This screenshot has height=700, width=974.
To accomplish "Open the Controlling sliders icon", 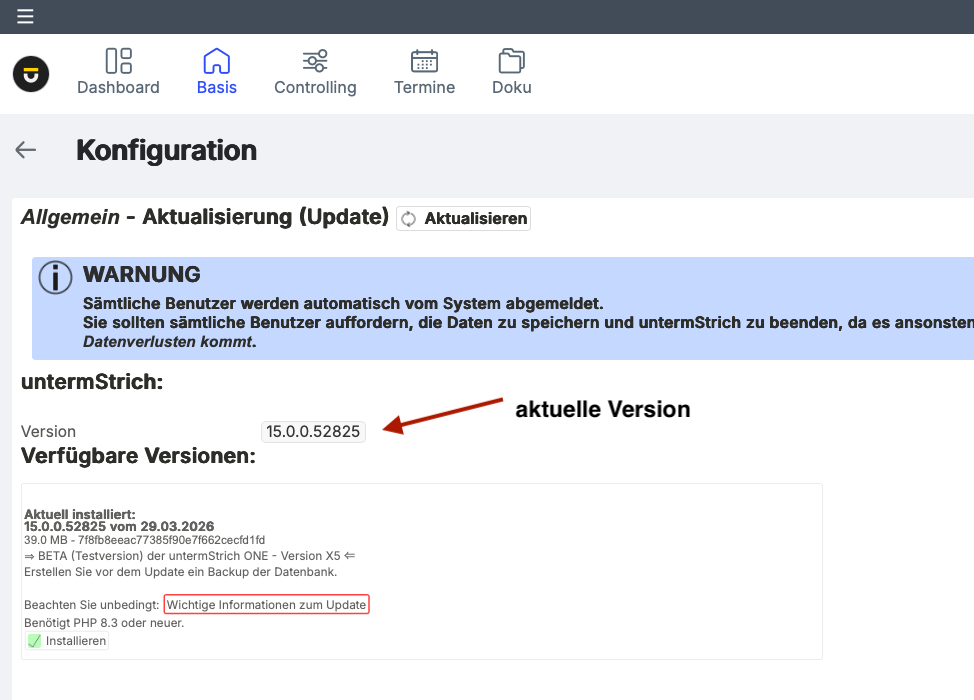I will pyautogui.click(x=315, y=61).
